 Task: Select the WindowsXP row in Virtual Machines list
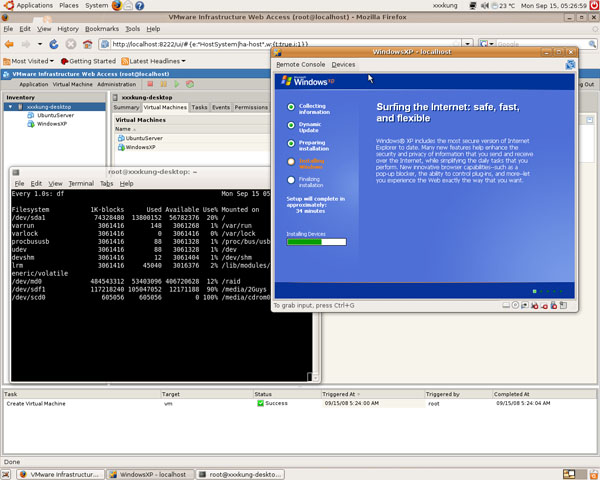click(193, 147)
